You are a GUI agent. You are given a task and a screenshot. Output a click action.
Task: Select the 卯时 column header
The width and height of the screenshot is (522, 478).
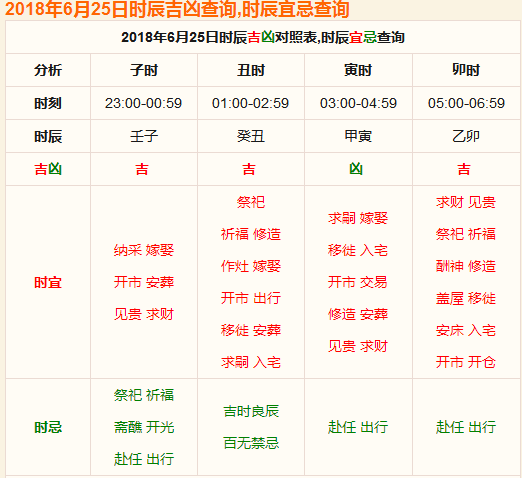coord(466,70)
